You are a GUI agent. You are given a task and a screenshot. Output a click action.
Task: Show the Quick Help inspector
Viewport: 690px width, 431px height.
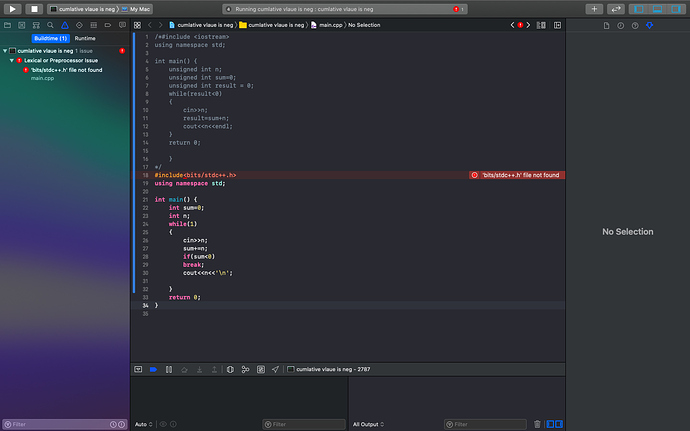[635, 26]
